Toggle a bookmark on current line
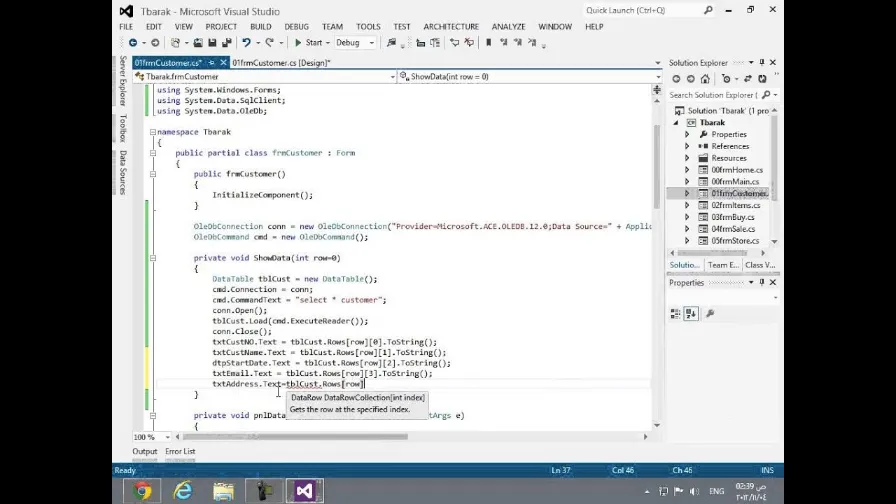The height and width of the screenshot is (504, 896). [x=489, y=43]
